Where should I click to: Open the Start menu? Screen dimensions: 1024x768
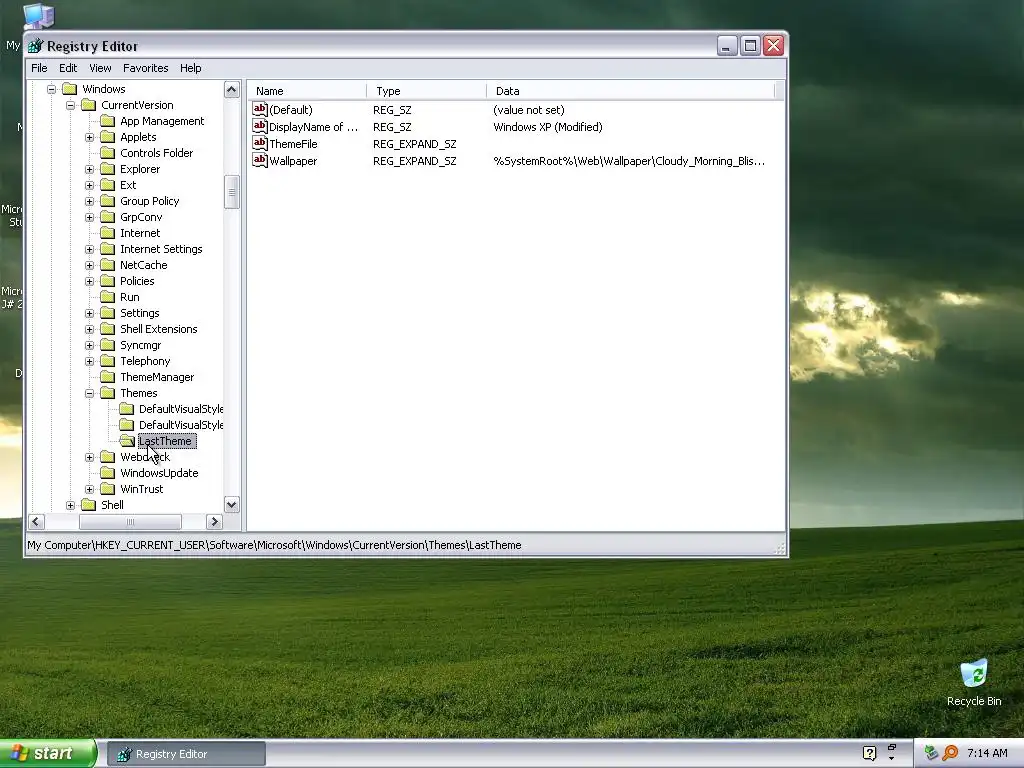pyautogui.click(x=48, y=753)
